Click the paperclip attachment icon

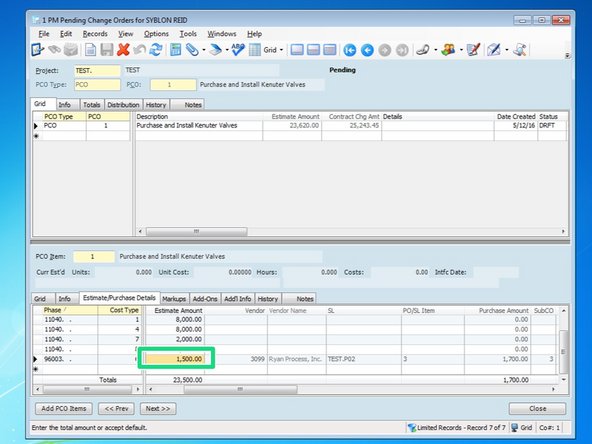tap(192, 49)
